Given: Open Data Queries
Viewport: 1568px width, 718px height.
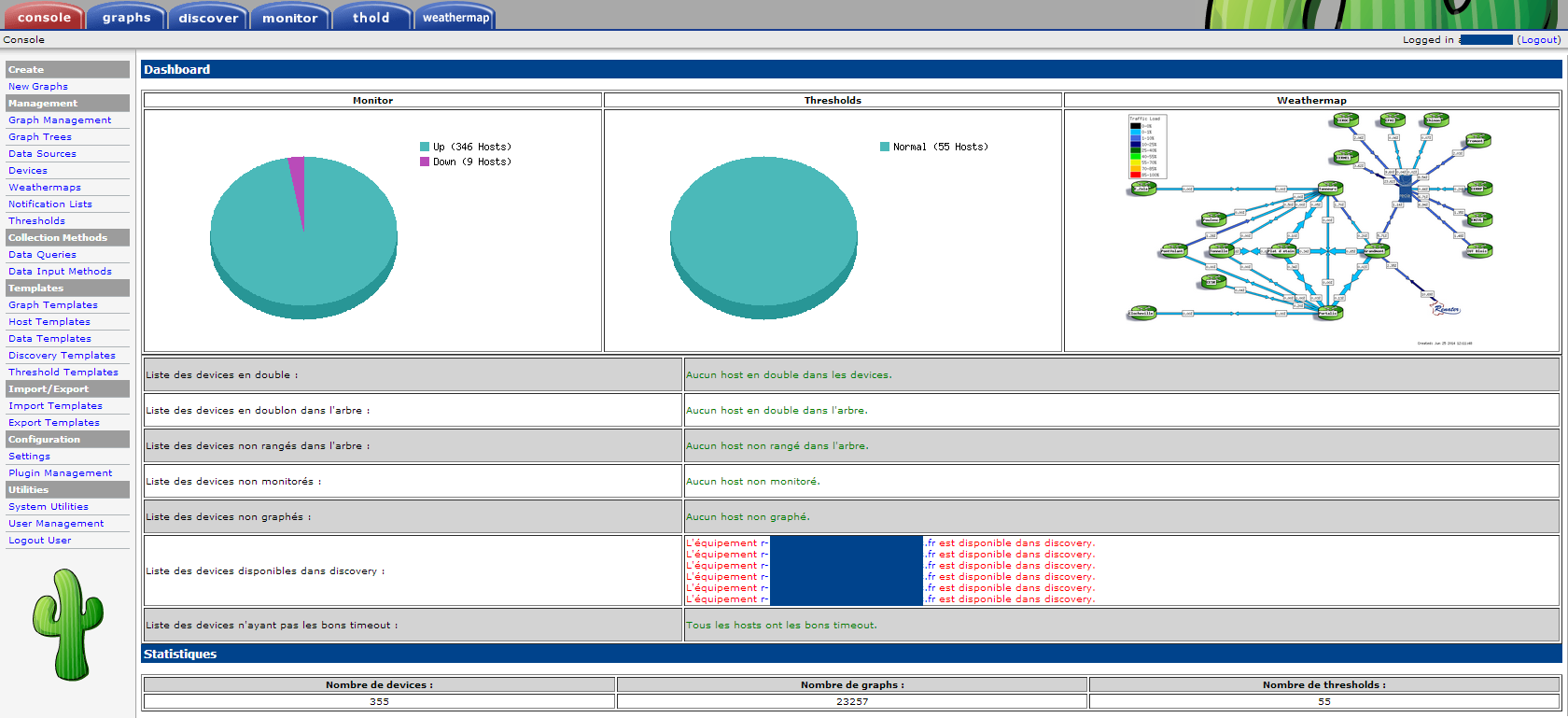Looking at the screenshot, I should pyautogui.click(x=42, y=254).
